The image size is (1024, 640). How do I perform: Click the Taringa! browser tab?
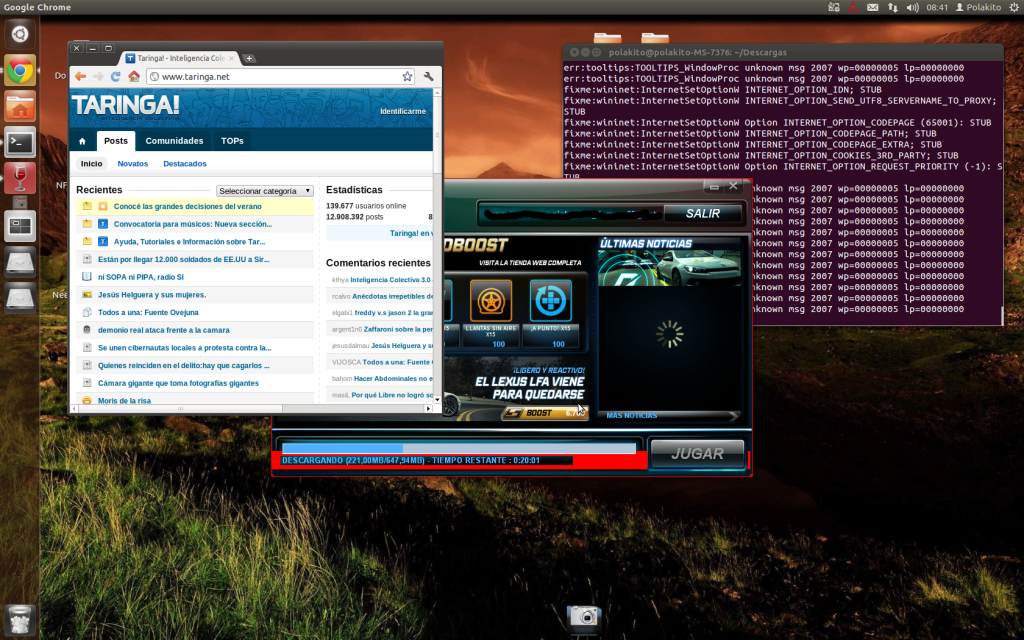click(x=180, y=58)
